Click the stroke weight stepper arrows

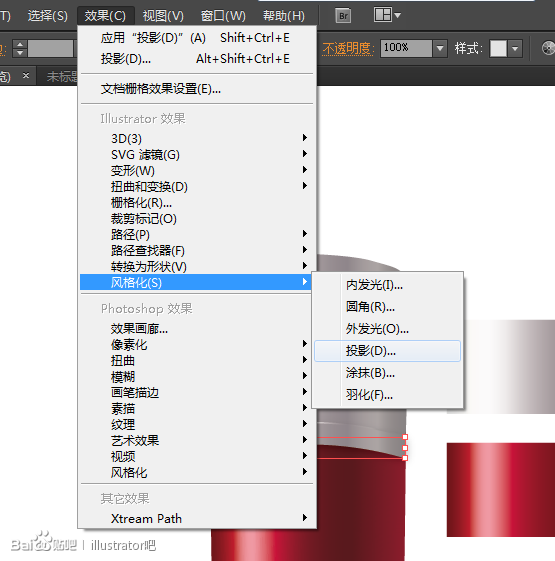(20, 48)
